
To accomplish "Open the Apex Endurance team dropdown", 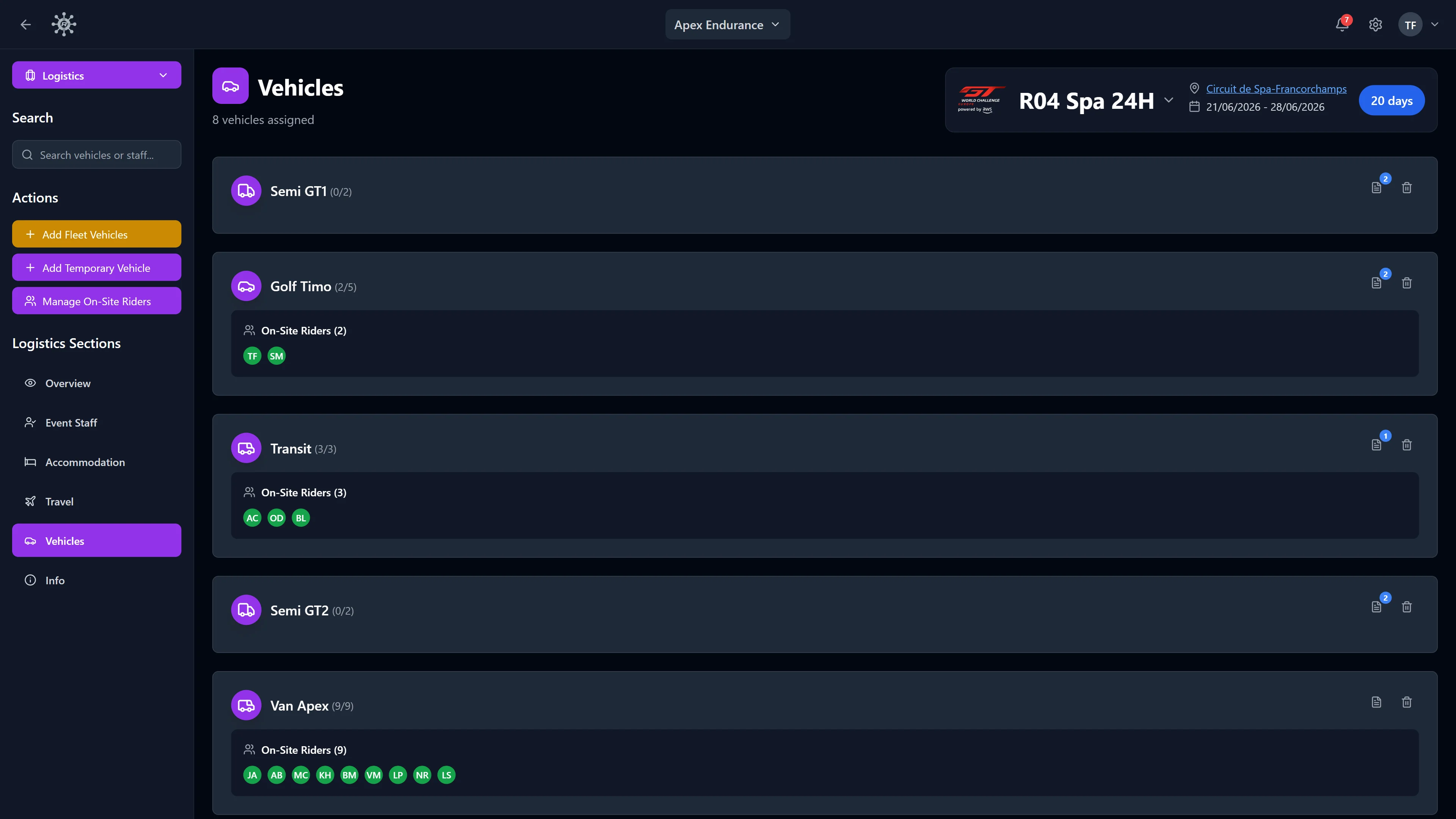I will pos(728,25).
